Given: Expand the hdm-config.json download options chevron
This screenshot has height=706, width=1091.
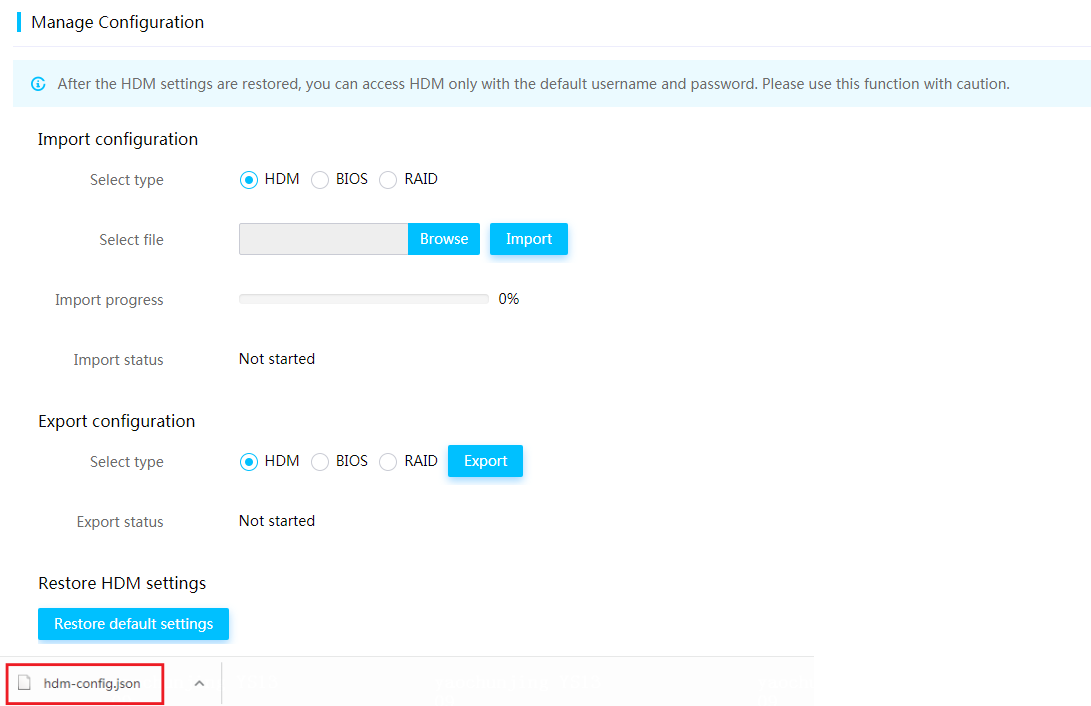Looking at the screenshot, I should [x=199, y=683].
